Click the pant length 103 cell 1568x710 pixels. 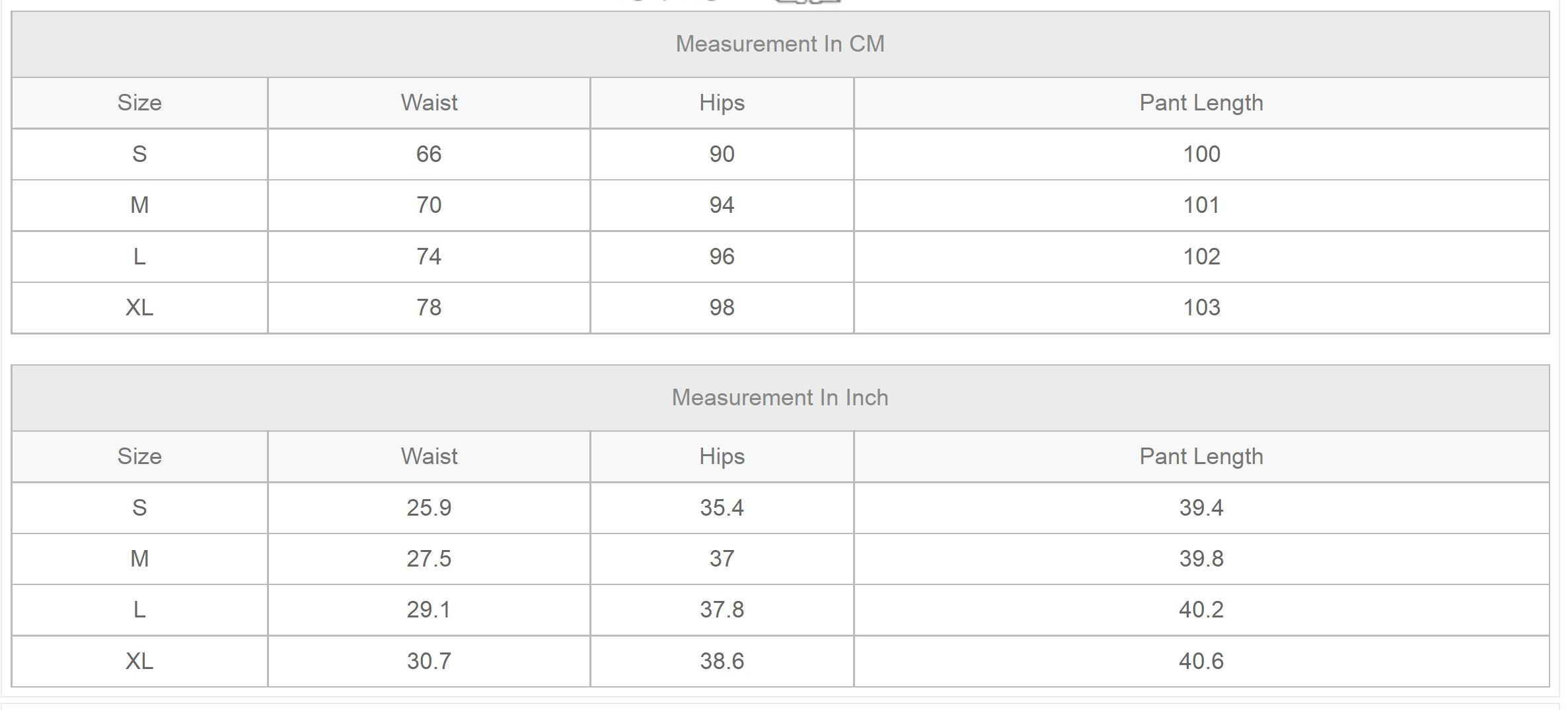pos(1201,307)
